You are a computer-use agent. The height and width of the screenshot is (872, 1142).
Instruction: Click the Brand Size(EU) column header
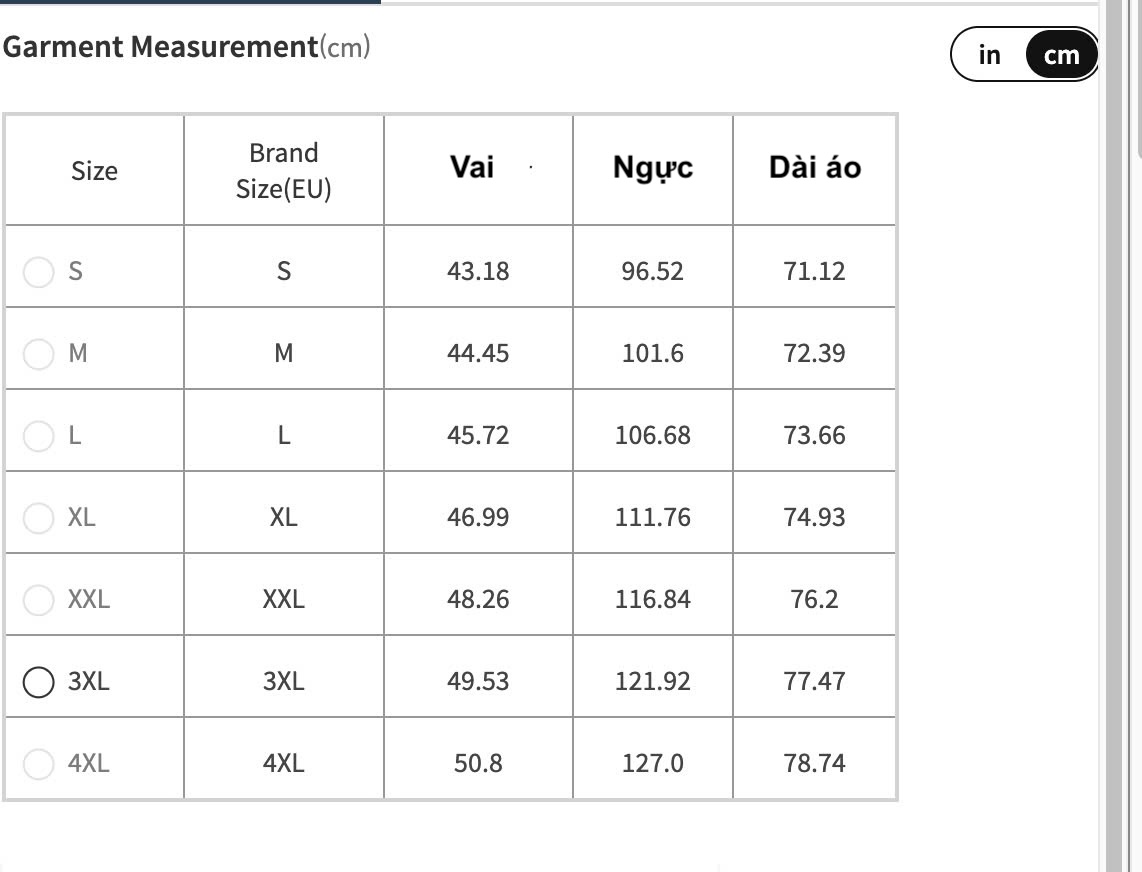pos(283,170)
